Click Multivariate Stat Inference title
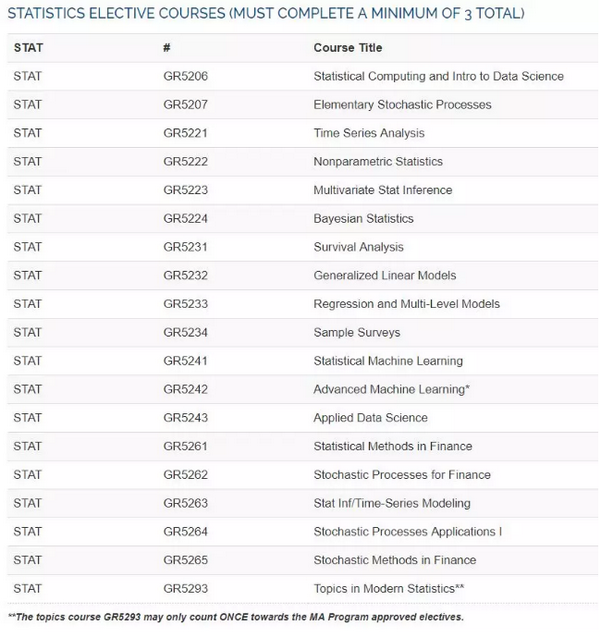 (383, 190)
